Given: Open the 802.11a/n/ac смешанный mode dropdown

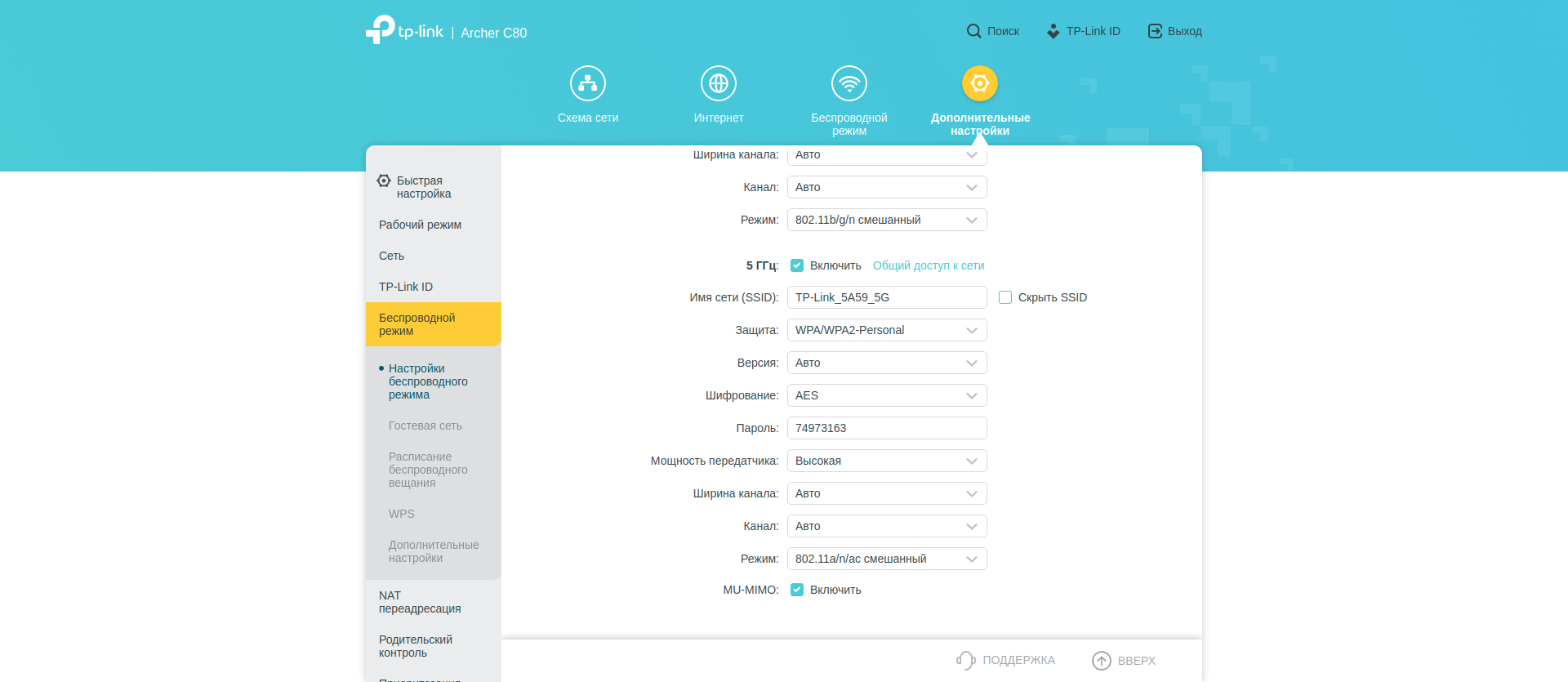Looking at the screenshot, I should [886, 559].
